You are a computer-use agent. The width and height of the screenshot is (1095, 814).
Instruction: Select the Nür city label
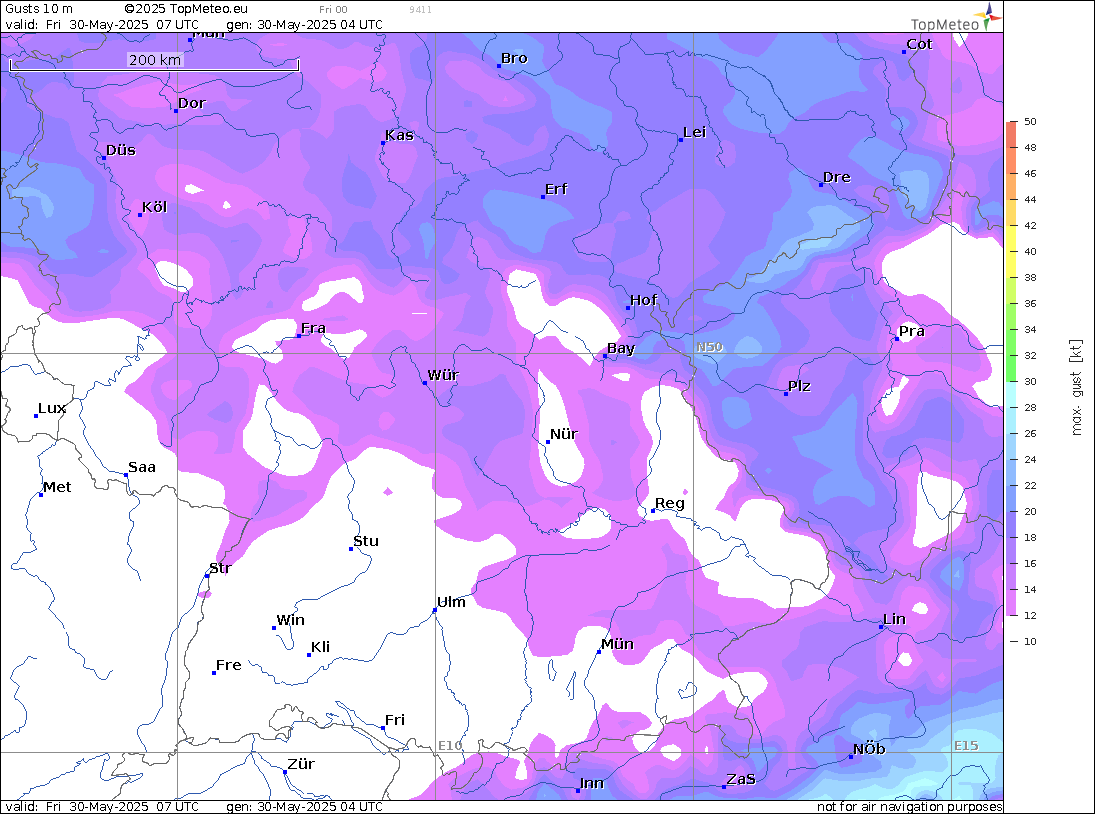click(564, 434)
